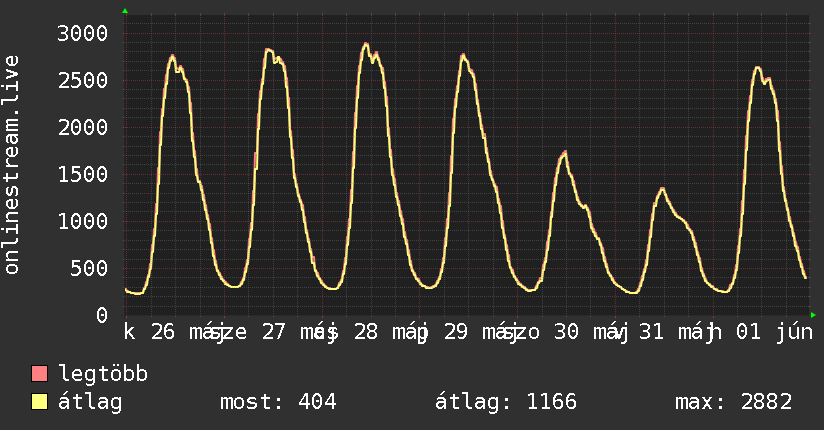Click the 28 date label on x-axis
Viewport: 824px width, 430px height.
pos(366,332)
